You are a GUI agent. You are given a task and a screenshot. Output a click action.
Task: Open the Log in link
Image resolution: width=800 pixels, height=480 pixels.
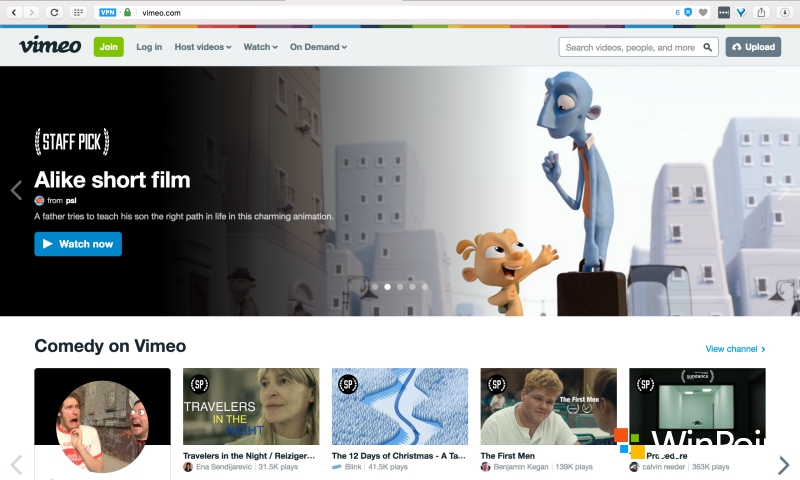pyautogui.click(x=149, y=47)
